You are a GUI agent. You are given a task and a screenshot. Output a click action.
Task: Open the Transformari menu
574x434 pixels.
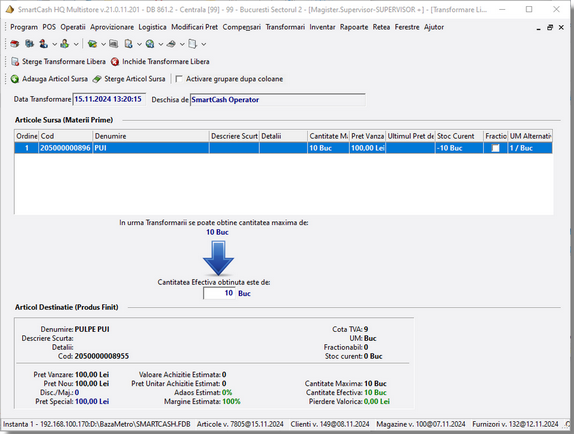pyautogui.click(x=285, y=27)
